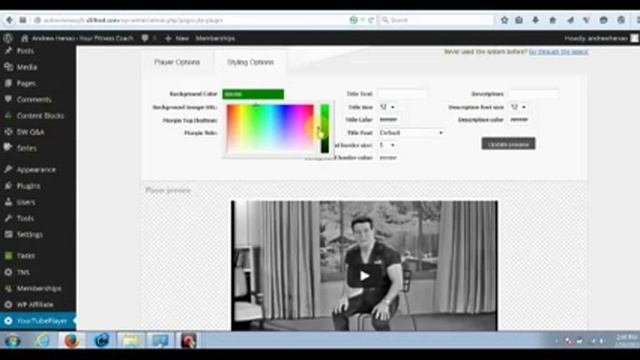Reload the page with the refresh icon

pyautogui.click(x=371, y=20)
